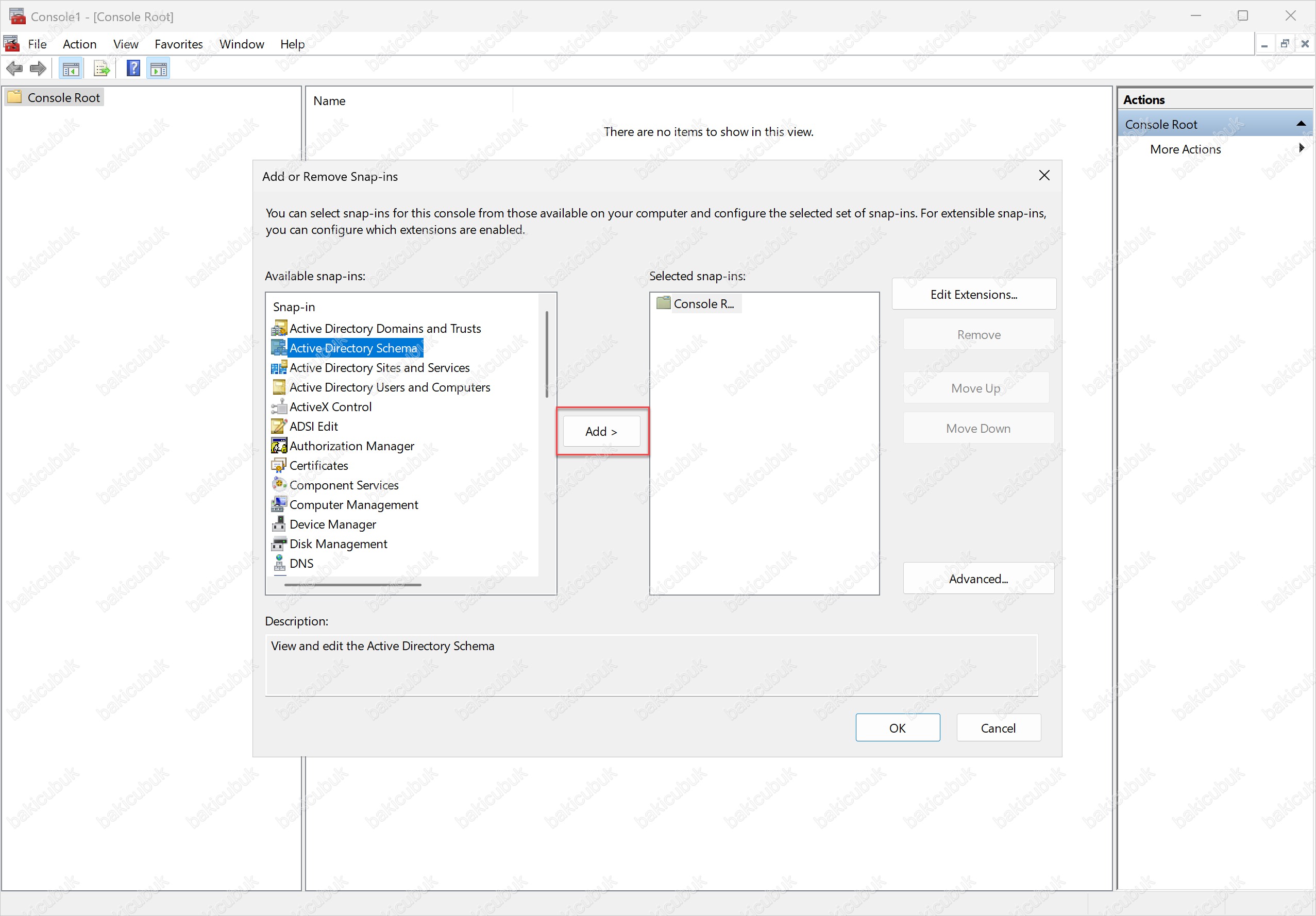The height and width of the screenshot is (916, 1316).
Task: Close the Add or Remove Snap-ins dialog
Action: point(1044,175)
